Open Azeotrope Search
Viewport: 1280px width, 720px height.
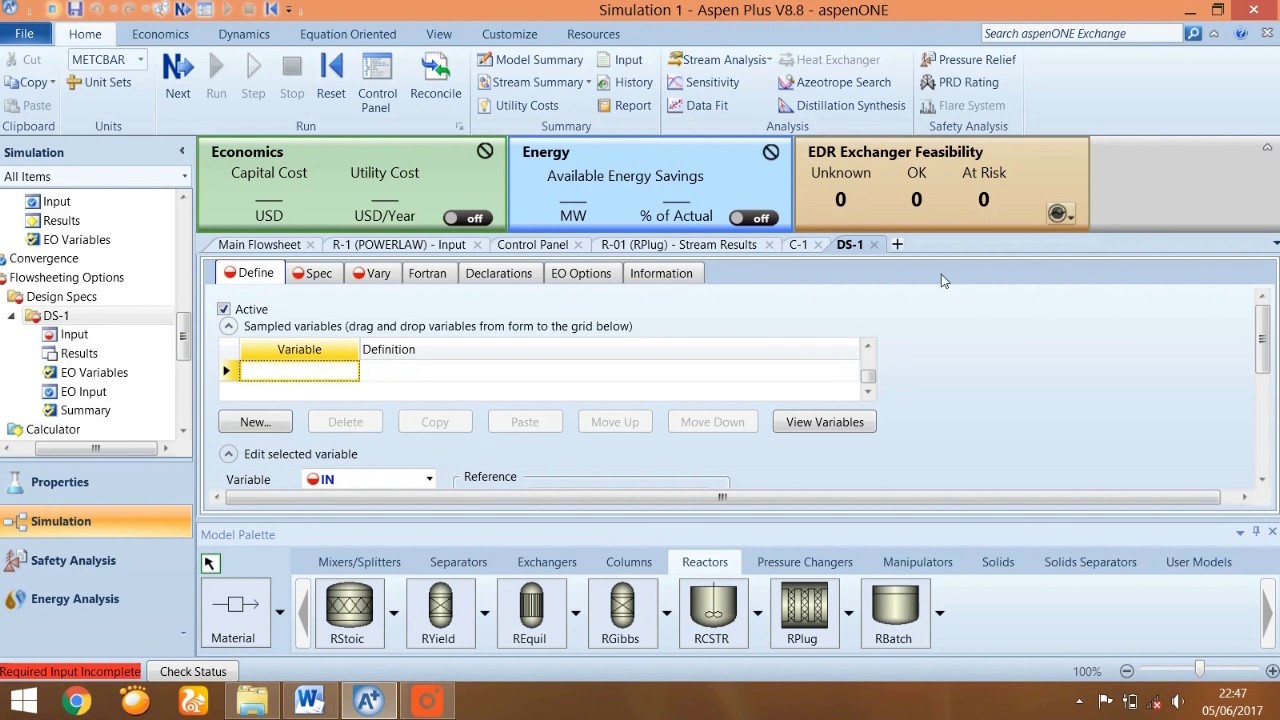click(x=834, y=82)
